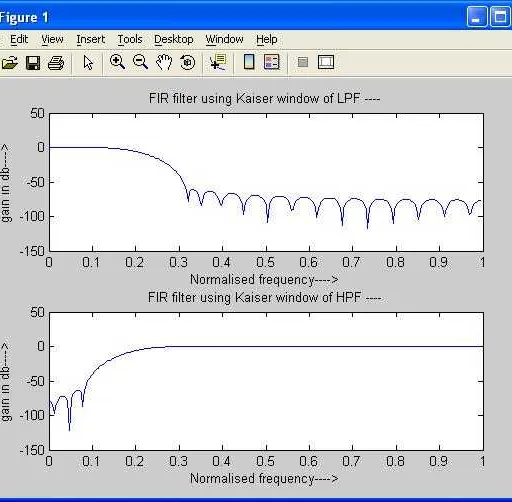Screen dimensions: 512x502
Task: Open the Edit menu
Action: pyautogui.click(x=19, y=39)
